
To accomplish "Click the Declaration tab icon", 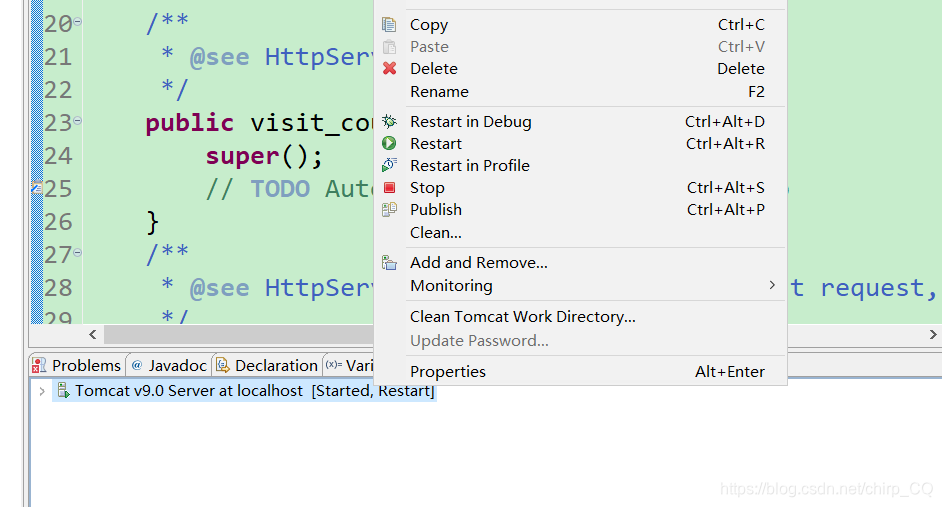I will [223, 365].
